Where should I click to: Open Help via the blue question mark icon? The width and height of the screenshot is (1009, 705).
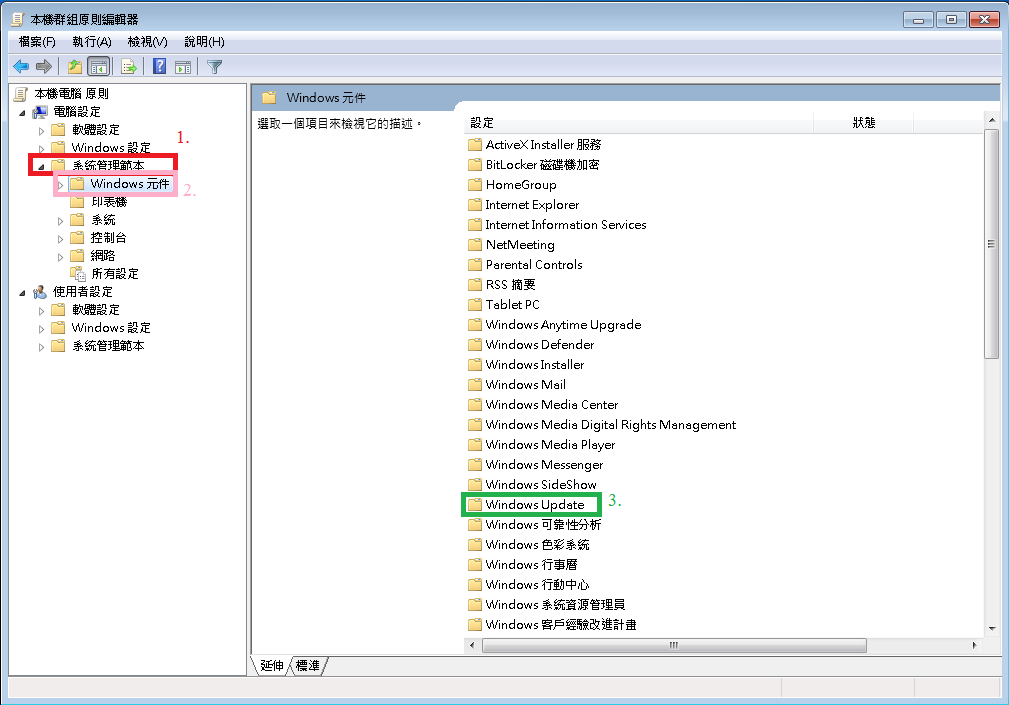tap(159, 67)
